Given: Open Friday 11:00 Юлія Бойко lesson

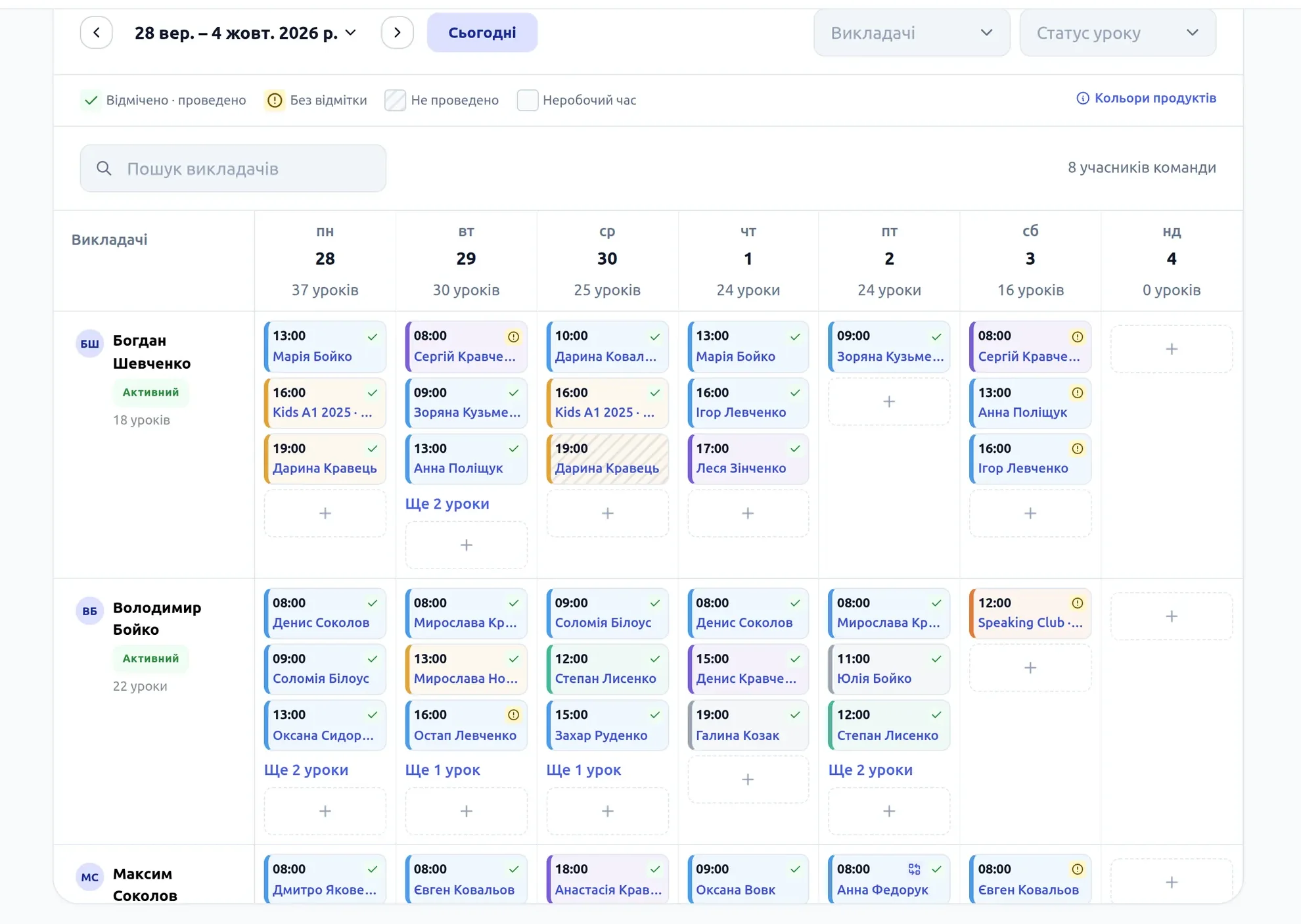Looking at the screenshot, I should (x=888, y=669).
